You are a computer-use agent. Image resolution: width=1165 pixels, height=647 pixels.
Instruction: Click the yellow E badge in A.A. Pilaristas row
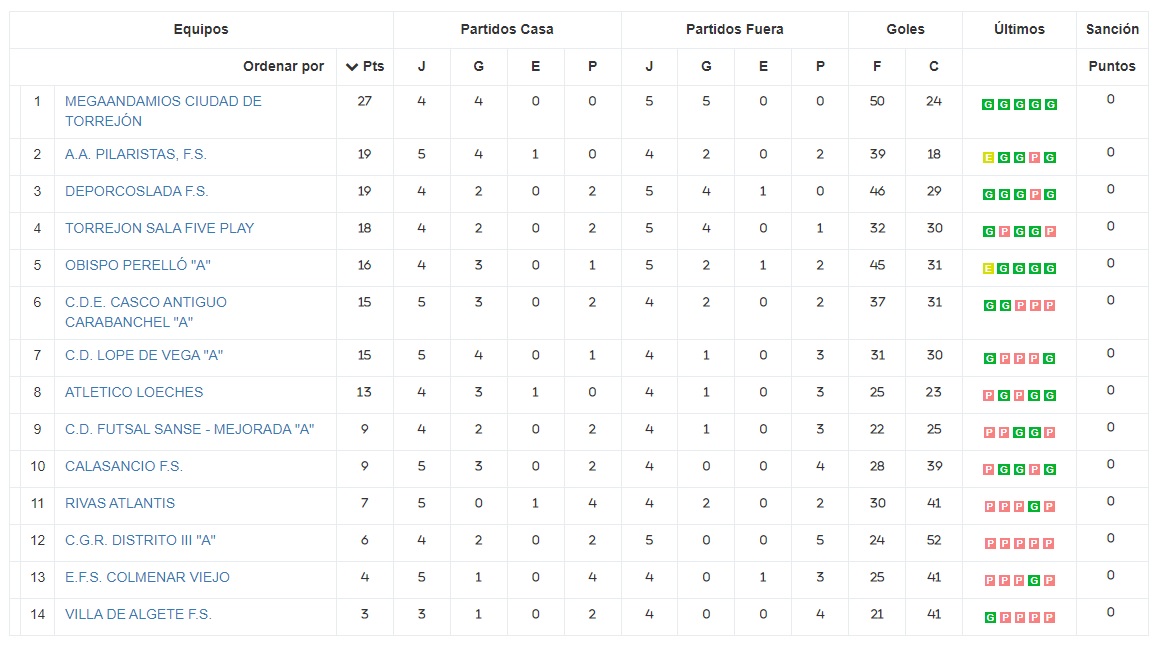[988, 158]
